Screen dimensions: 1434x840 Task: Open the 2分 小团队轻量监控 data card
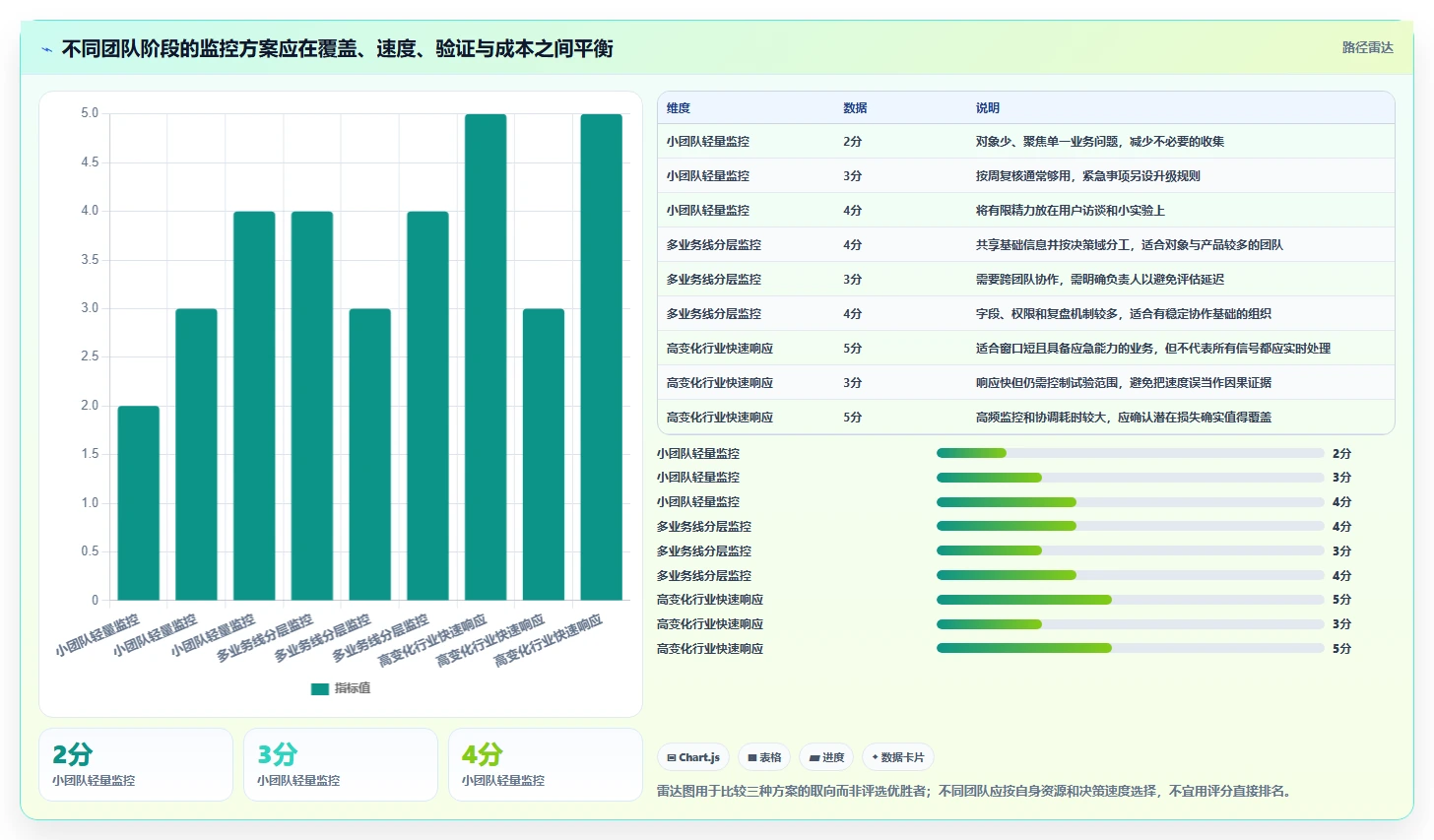point(136,764)
